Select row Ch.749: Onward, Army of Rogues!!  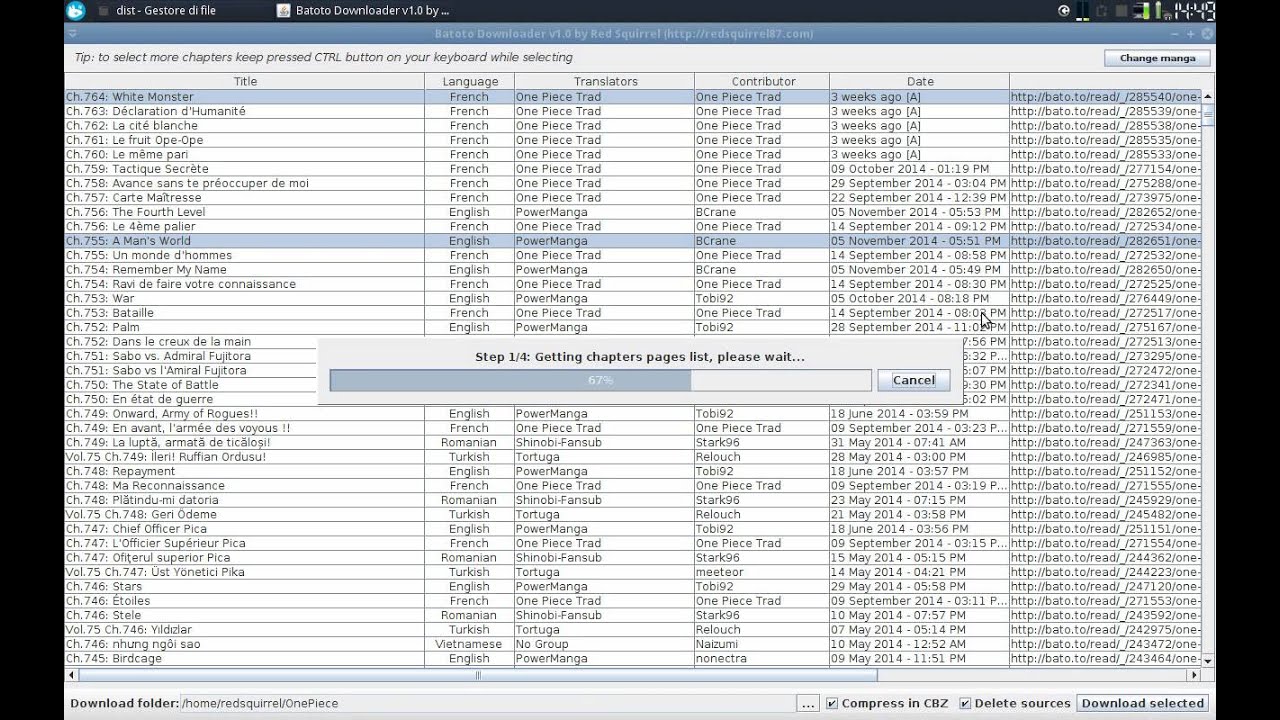633,414
